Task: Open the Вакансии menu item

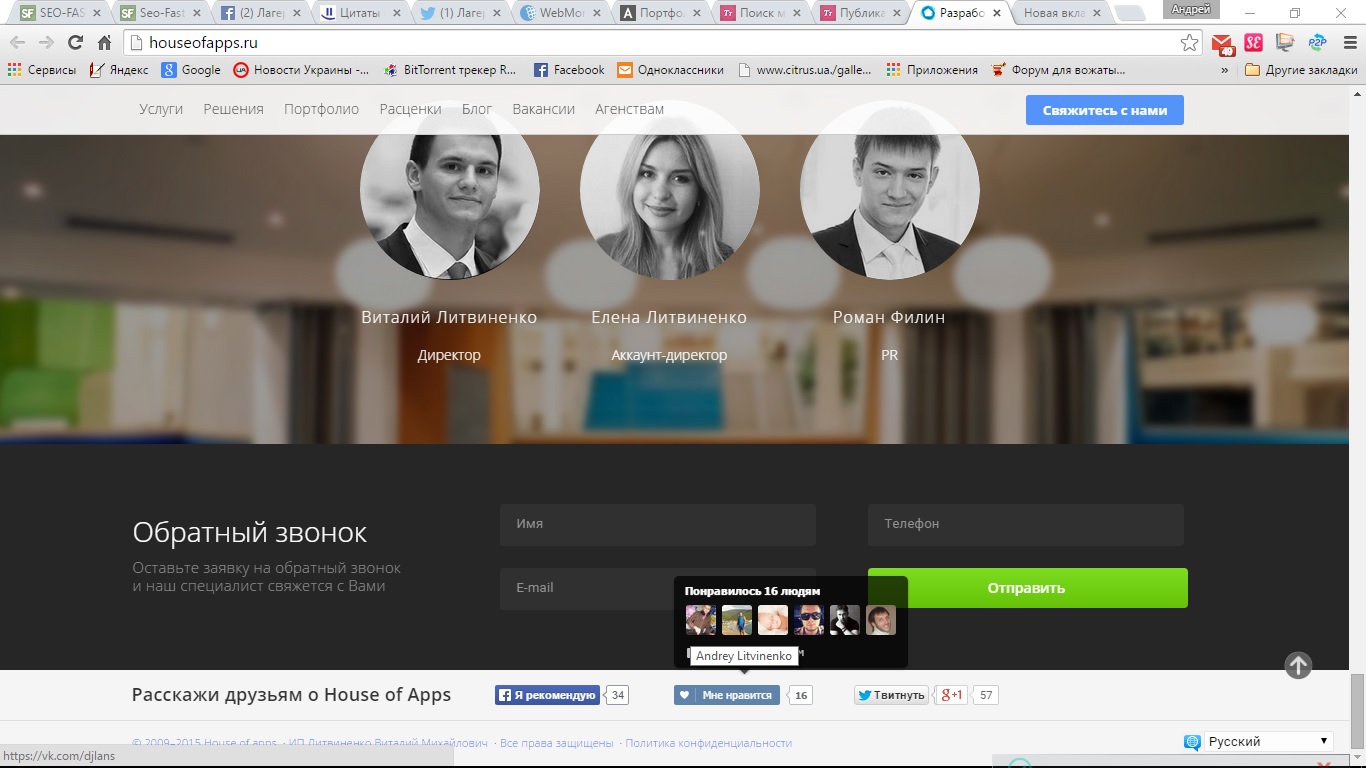Action: (x=543, y=109)
